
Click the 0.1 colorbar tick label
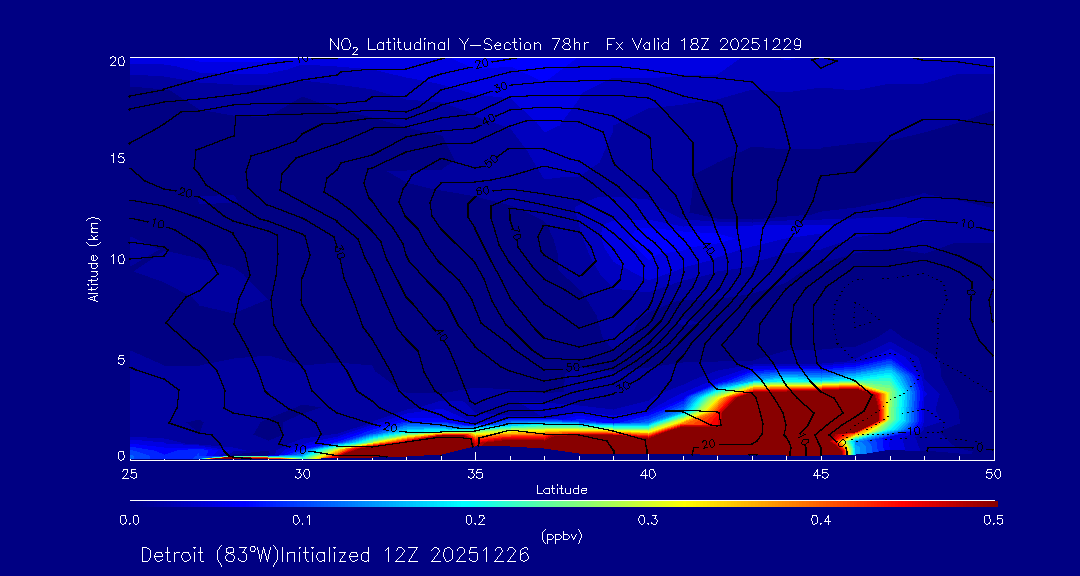302,520
